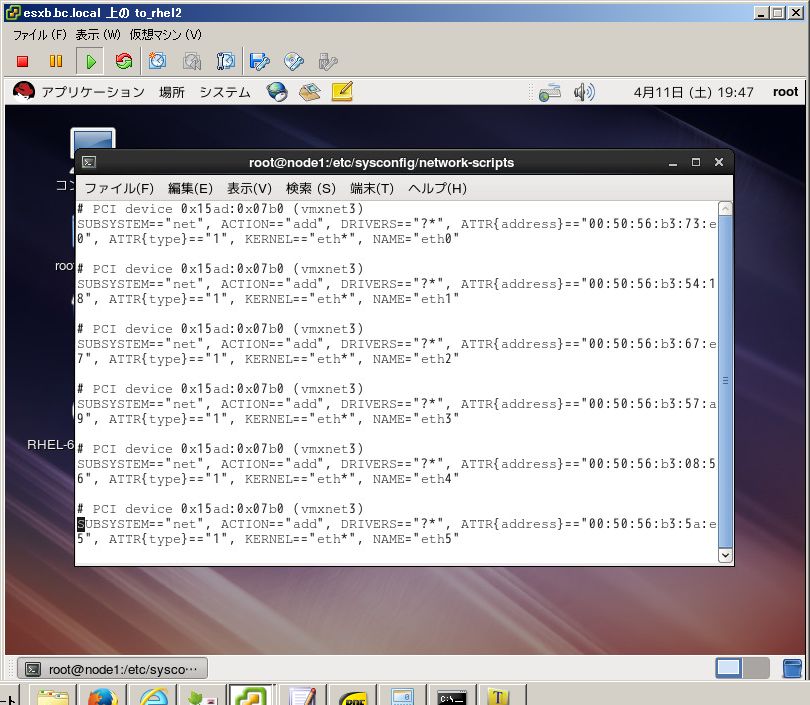Screen dimensions: 810x705
Task: Click the rule line with address 00:50:56:b3:67:e
Action: coord(397,344)
